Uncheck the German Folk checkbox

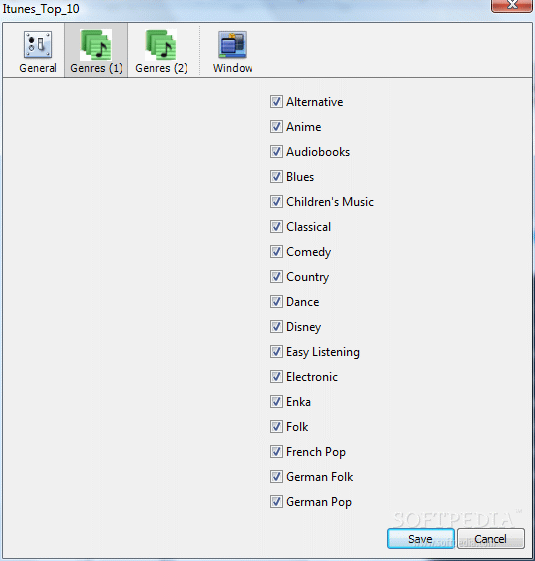coord(276,477)
